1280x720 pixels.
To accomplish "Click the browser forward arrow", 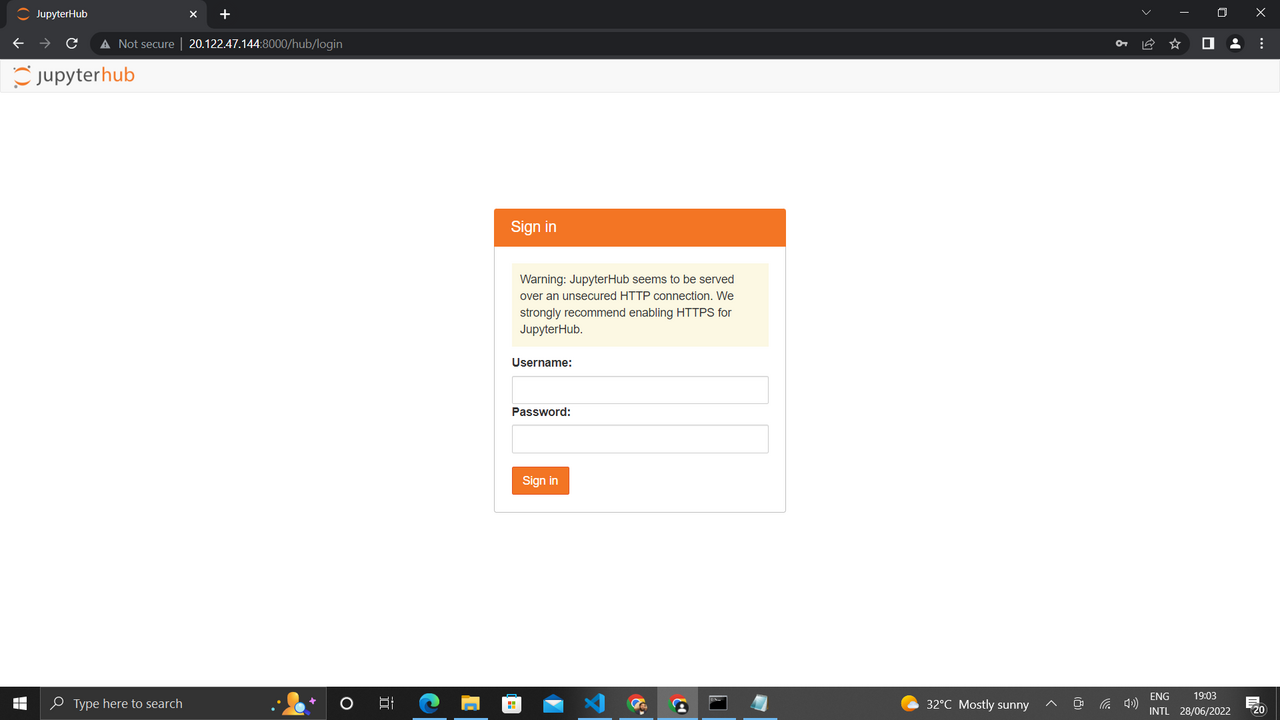I will (44, 44).
